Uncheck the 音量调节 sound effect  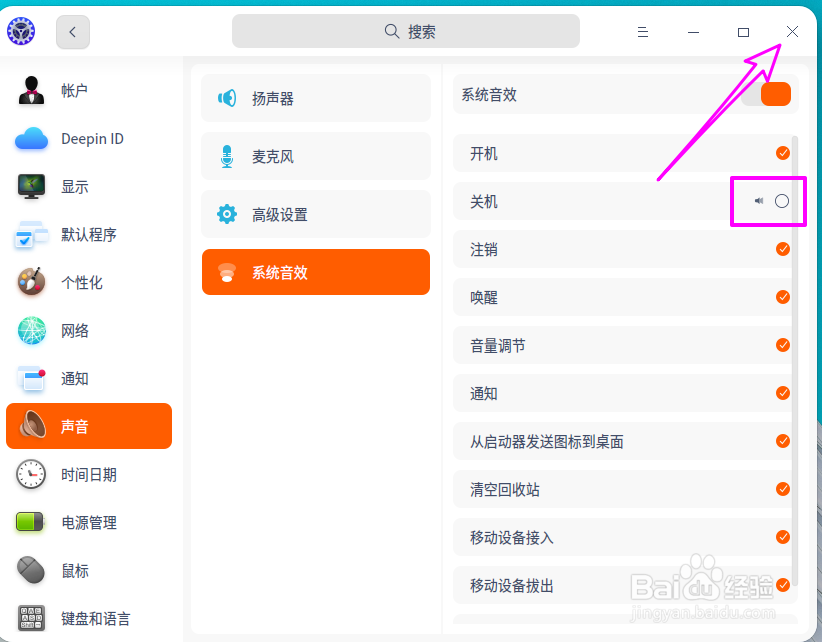[x=783, y=345]
